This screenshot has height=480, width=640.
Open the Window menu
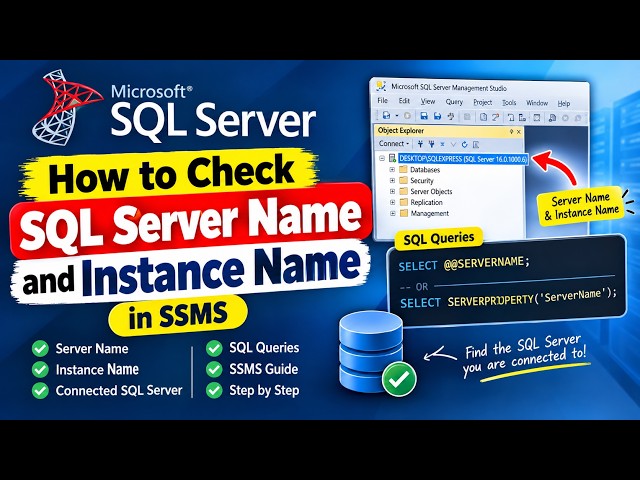pyautogui.click(x=537, y=103)
